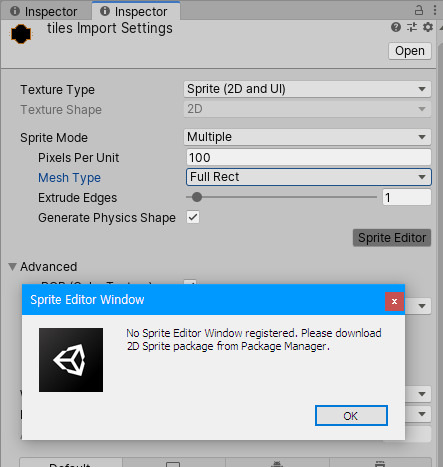Screen dimensions: 443x467
Task: Click the tiles asset thumbnail icon
Action: click(21, 34)
